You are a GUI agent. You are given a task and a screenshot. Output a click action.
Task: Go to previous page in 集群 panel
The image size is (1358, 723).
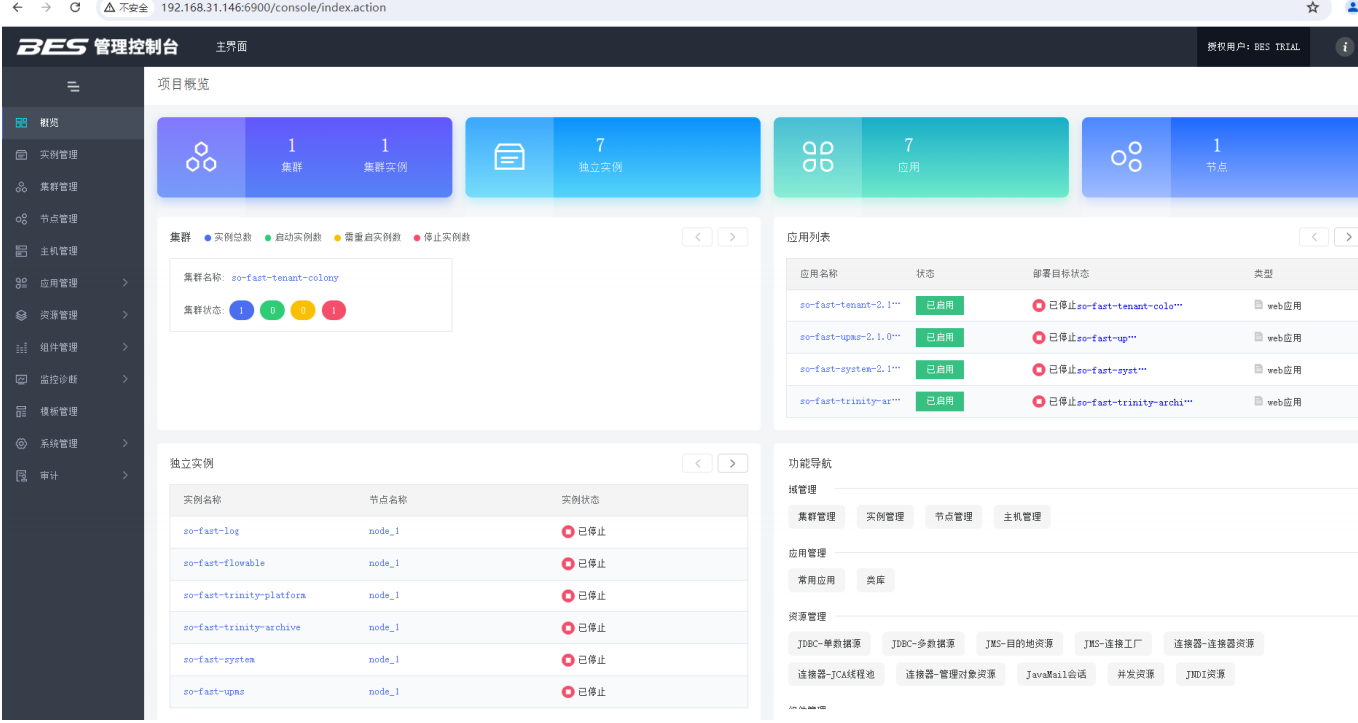(x=697, y=237)
